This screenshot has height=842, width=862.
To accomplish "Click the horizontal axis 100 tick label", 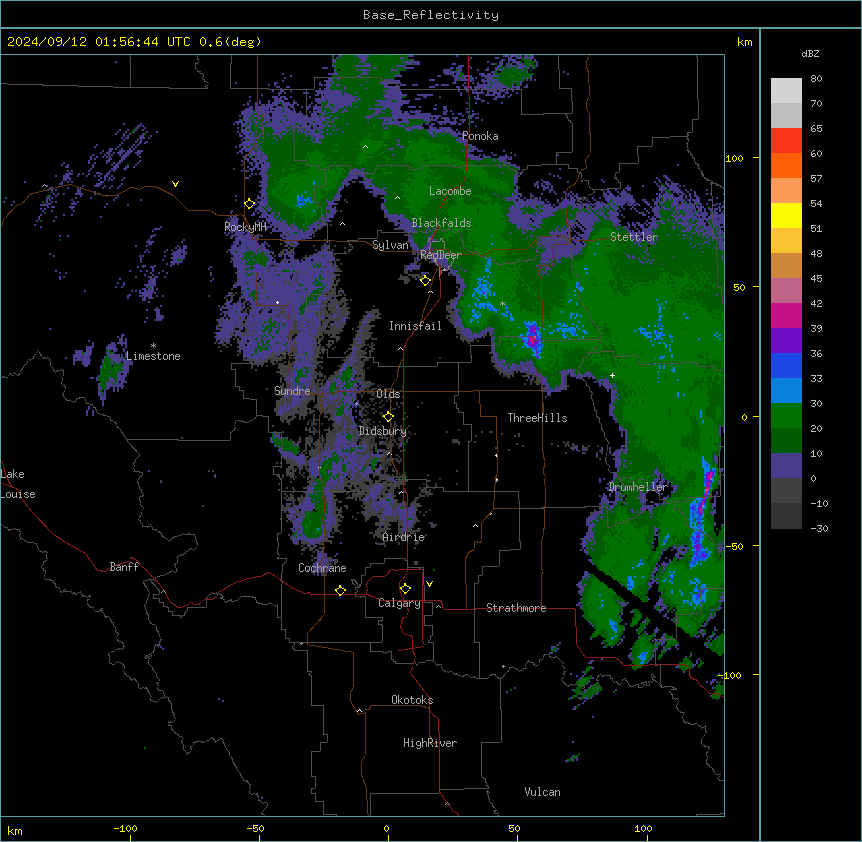I will 643,828.
